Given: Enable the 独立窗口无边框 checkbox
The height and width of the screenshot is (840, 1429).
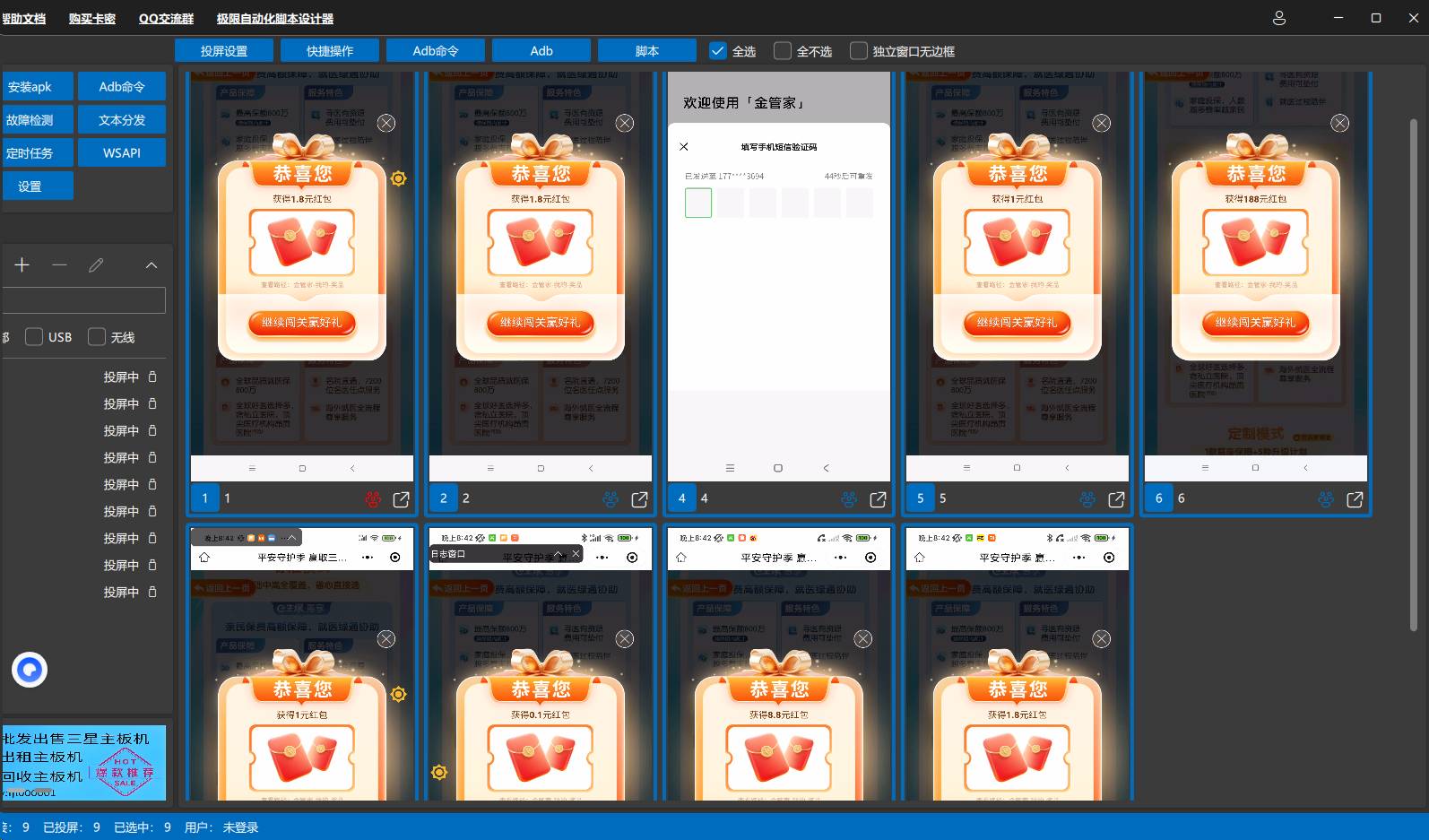Looking at the screenshot, I should (859, 51).
